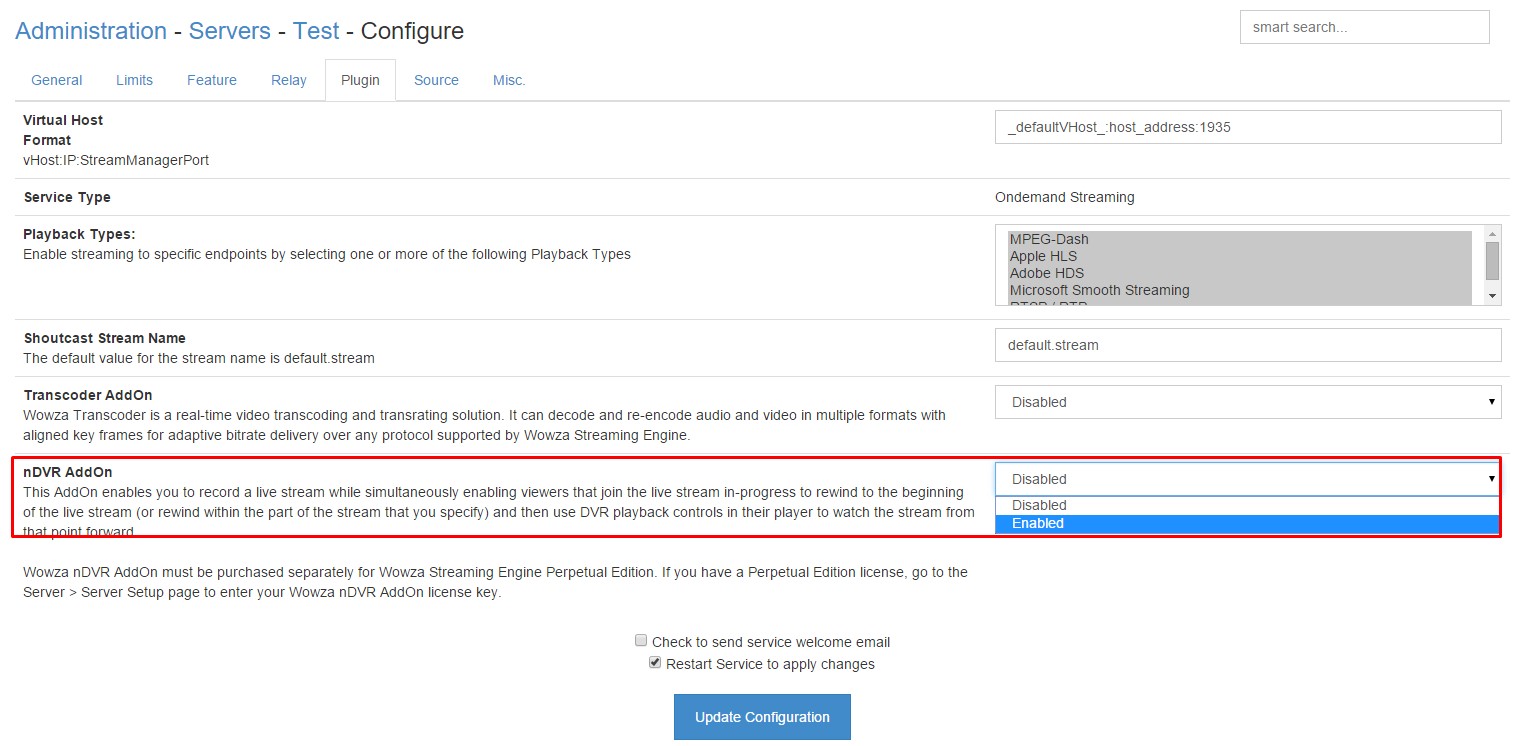
Task: Click the nDVR AddOn dropdown box
Action: click(x=1248, y=479)
